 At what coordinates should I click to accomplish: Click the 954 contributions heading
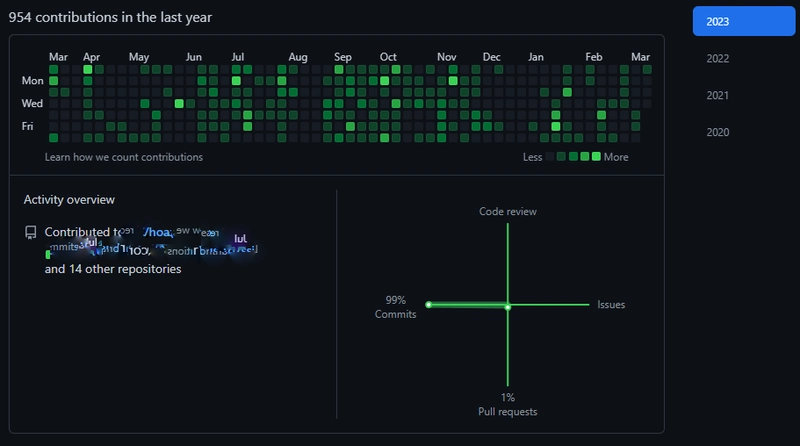[x=110, y=17]
